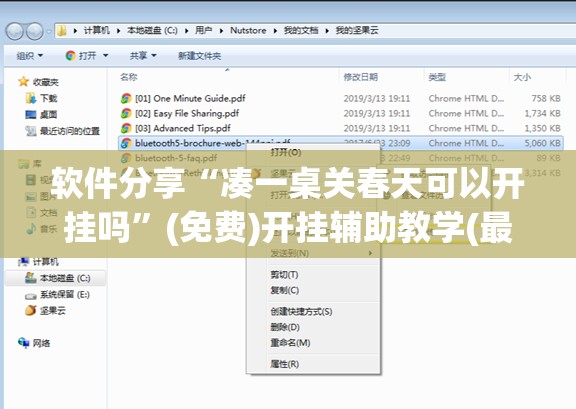Select 最近访问的位置 in favorites list
Screen dimensions: 576x409
click(x=70, y=131)
